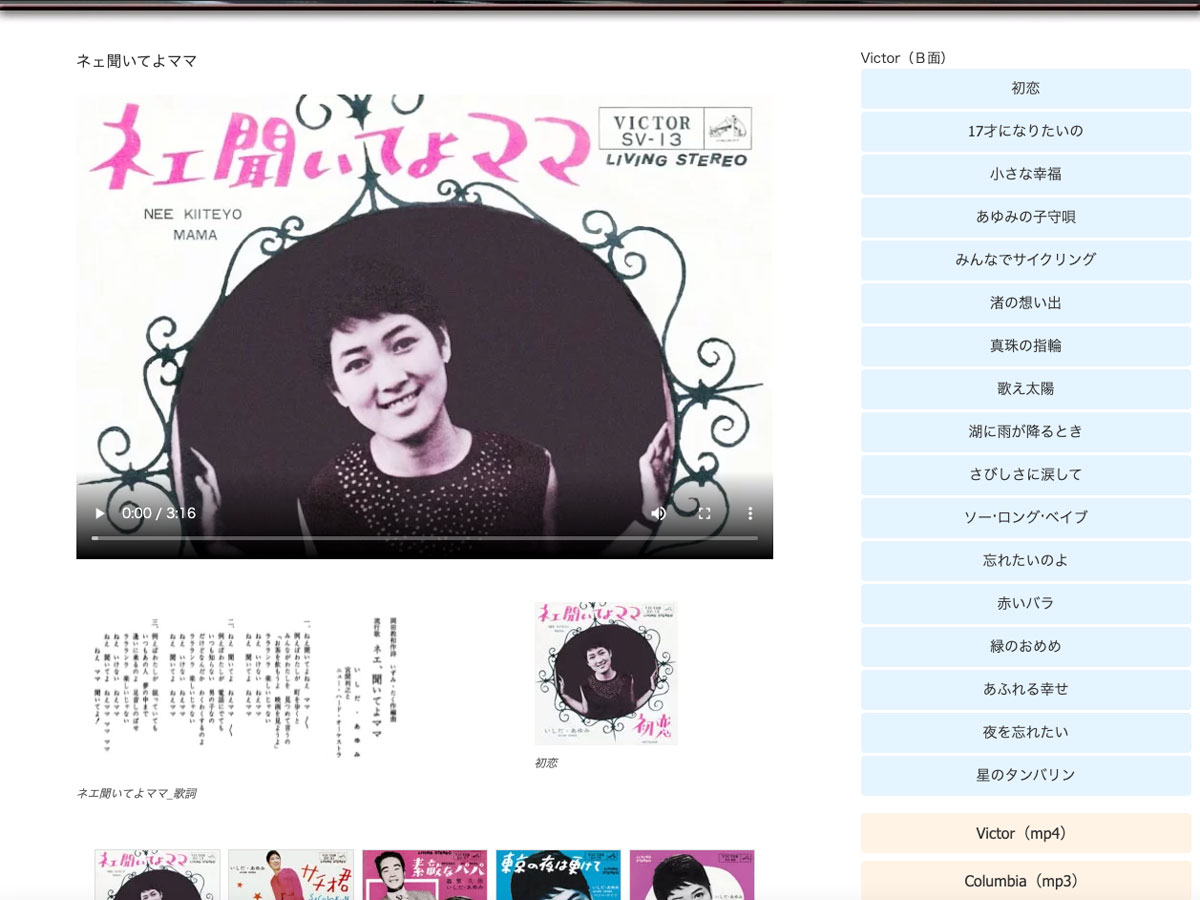
Task: Play the ネェ聞いてよママ video
Action: (100, 513)
